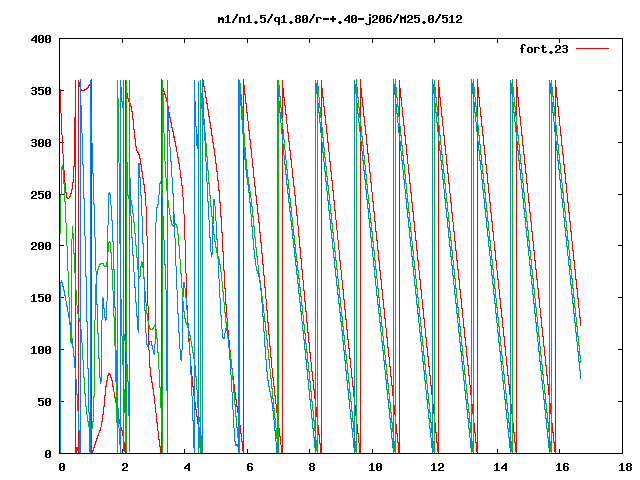Click the y-axis label 400
Image resolution: width=640 pixels, height=480 pixels.
[x=41, y=40]
